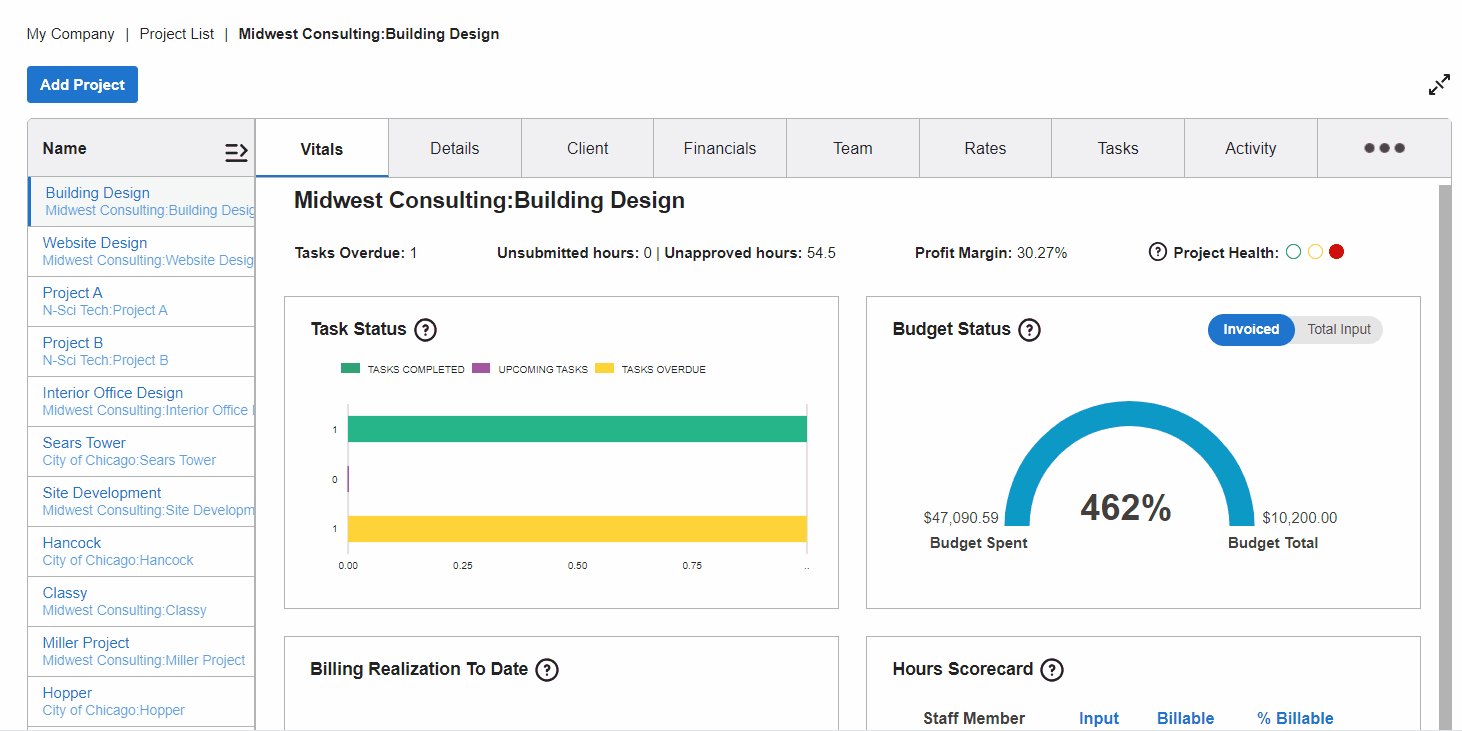Open the three-dots more tabs menu

click(x=1384, y=148)
